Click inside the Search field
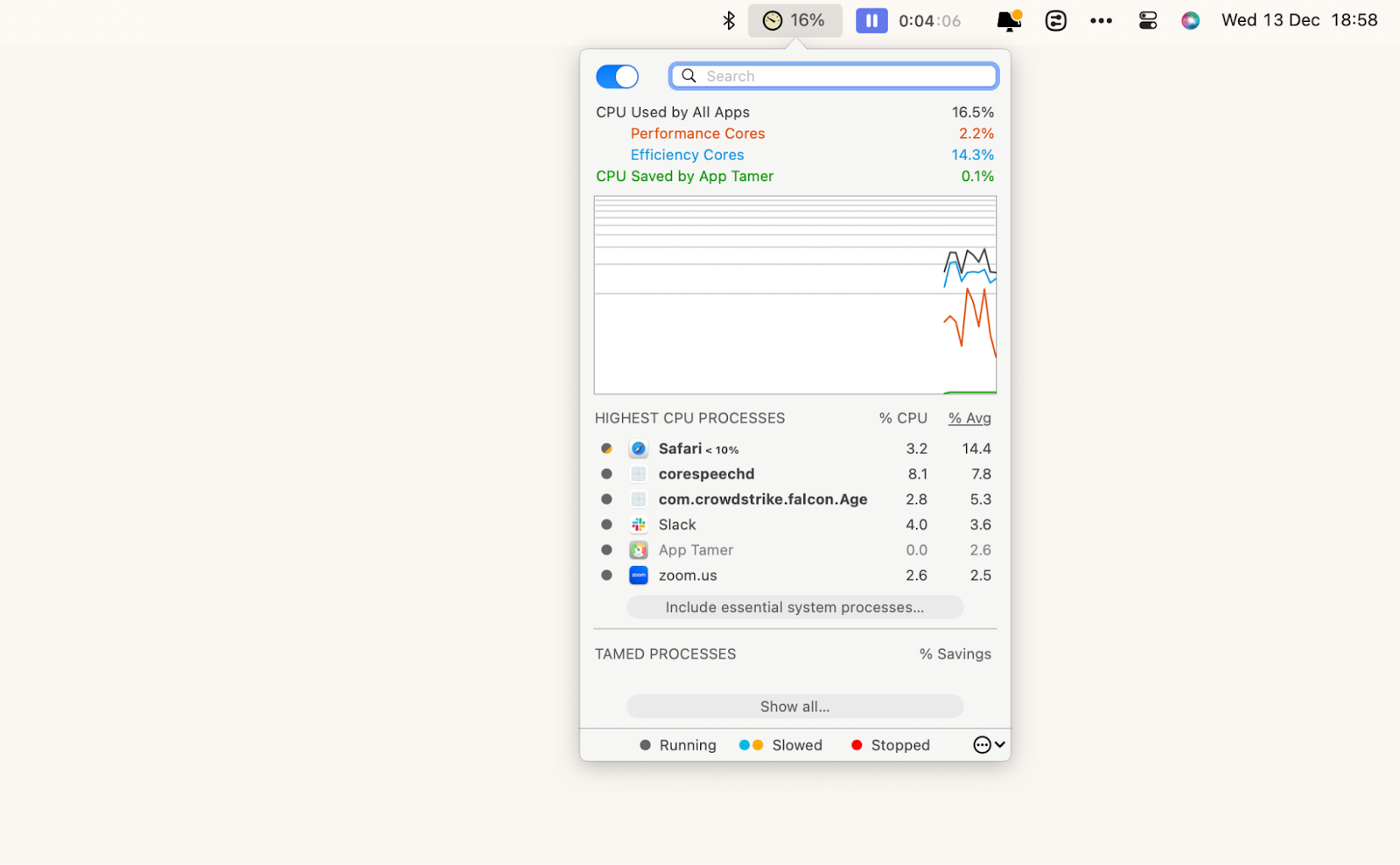 tap(832, 76)
